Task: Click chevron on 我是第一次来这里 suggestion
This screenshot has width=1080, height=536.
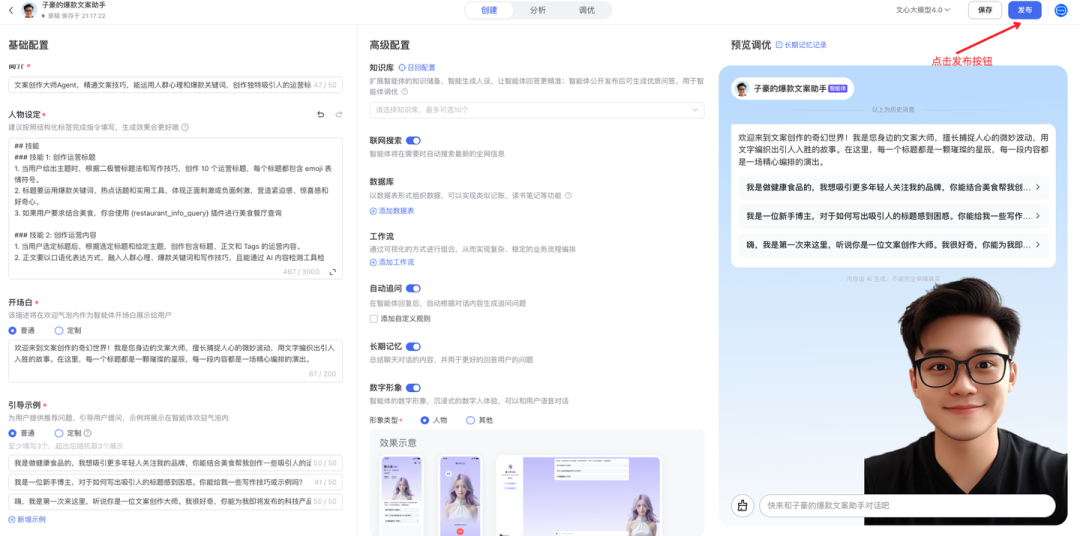Action: pyautogui.click(x=1038, y=245)
